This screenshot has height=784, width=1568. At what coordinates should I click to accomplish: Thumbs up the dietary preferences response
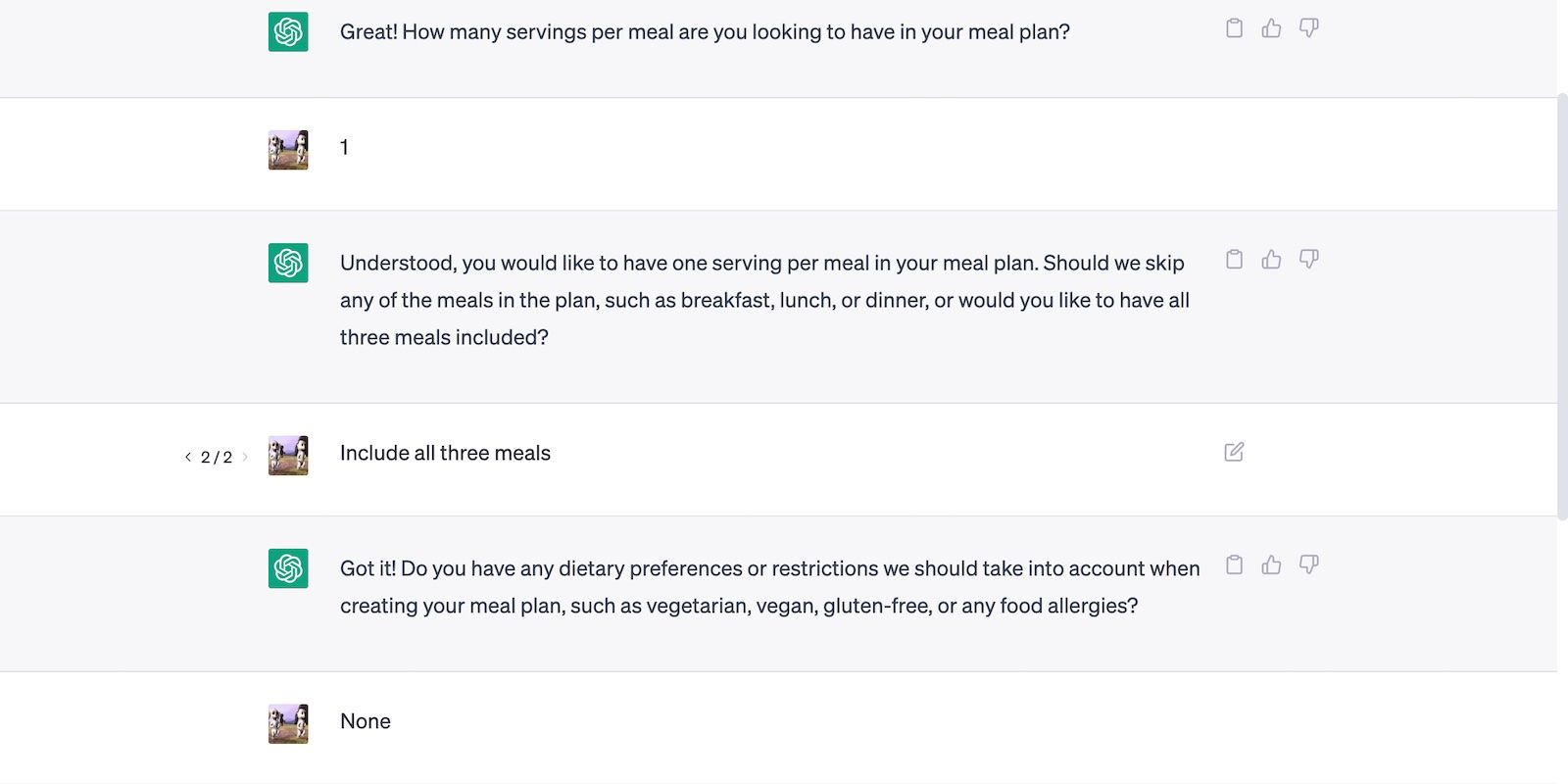click(x=1271, y=565)
